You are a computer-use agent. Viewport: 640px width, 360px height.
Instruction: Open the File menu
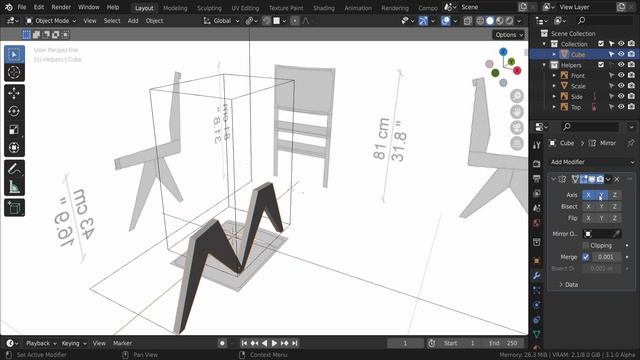coord(22,7)
